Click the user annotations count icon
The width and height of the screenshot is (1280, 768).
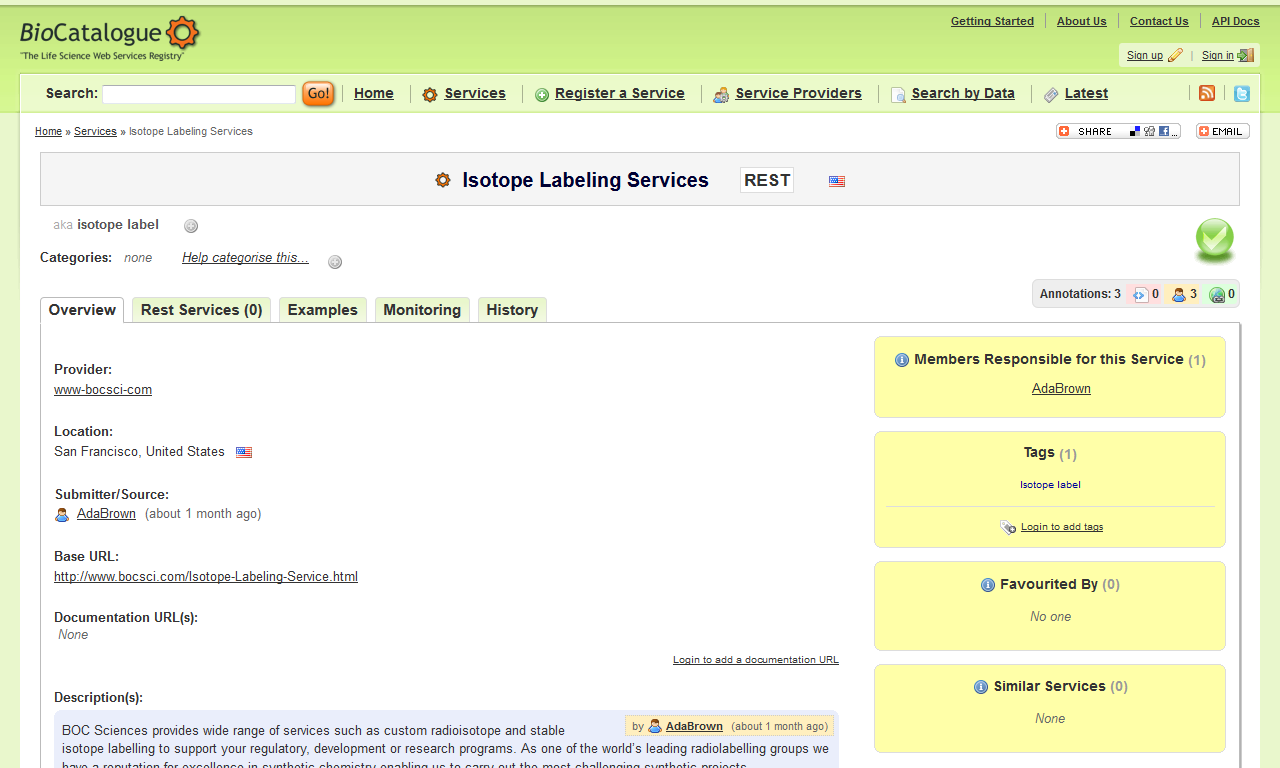(x=1179, y=294)
